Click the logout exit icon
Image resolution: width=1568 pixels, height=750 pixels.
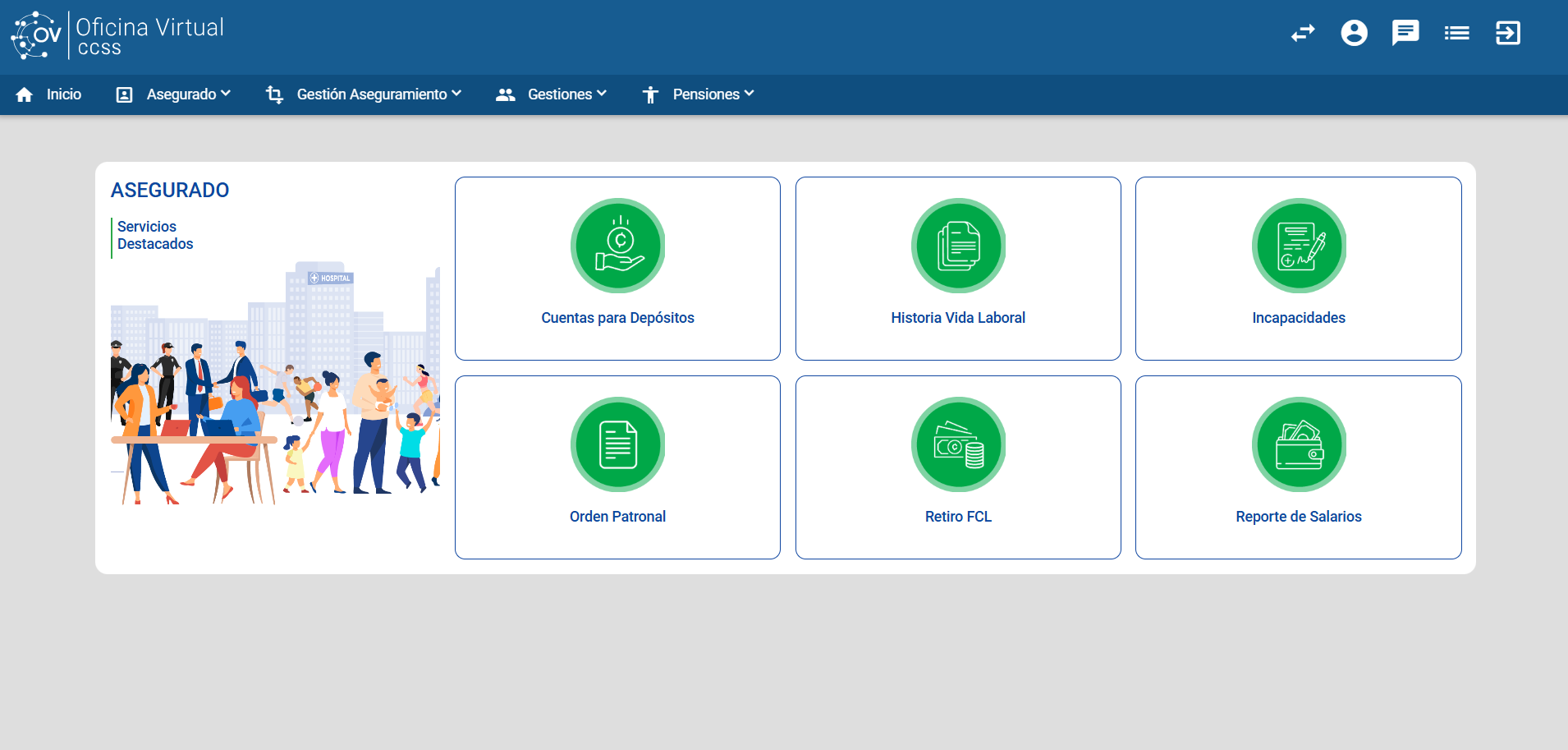(1508, 33)
